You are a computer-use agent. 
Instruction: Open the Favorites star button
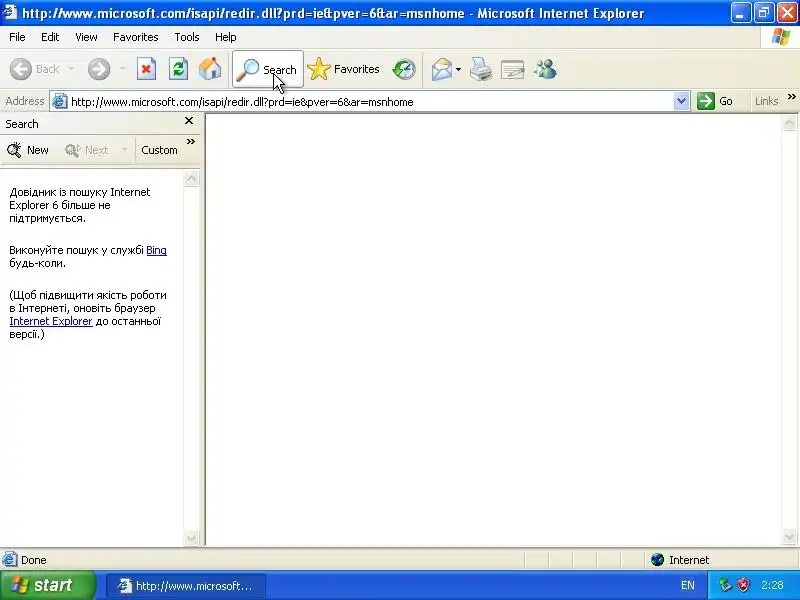[344, 69]
